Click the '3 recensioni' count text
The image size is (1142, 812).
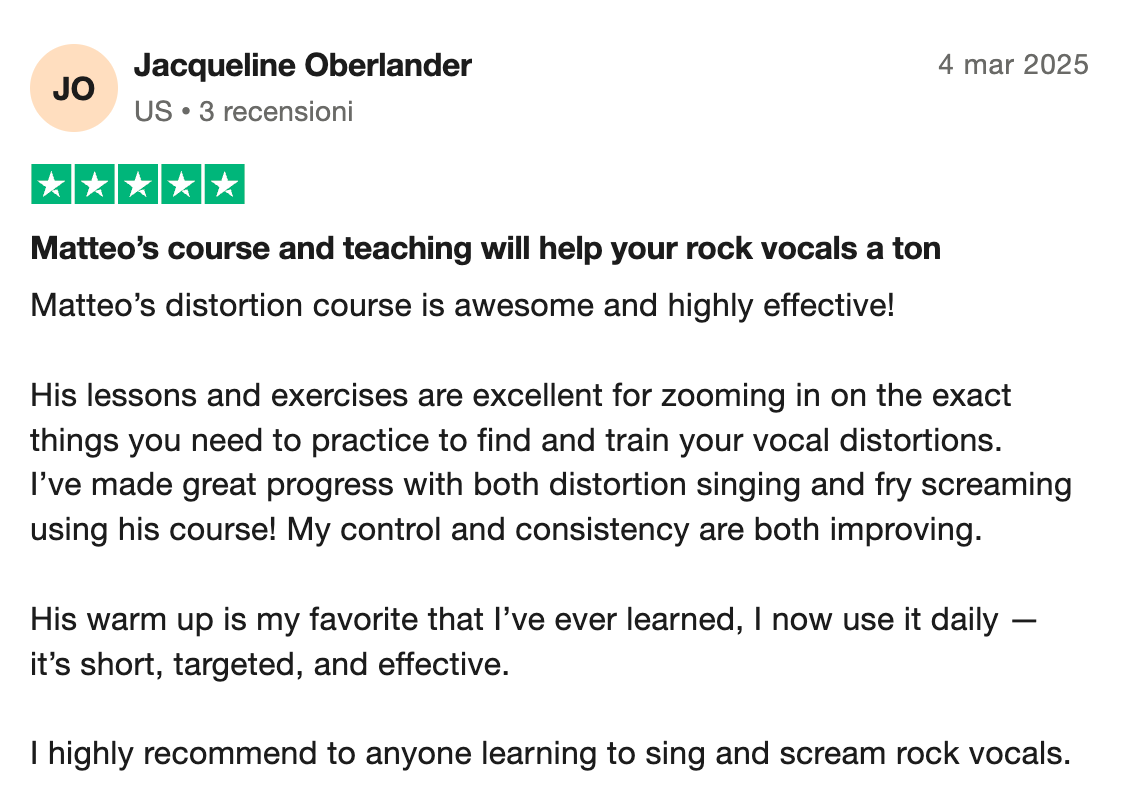click(x=276, y=111)
